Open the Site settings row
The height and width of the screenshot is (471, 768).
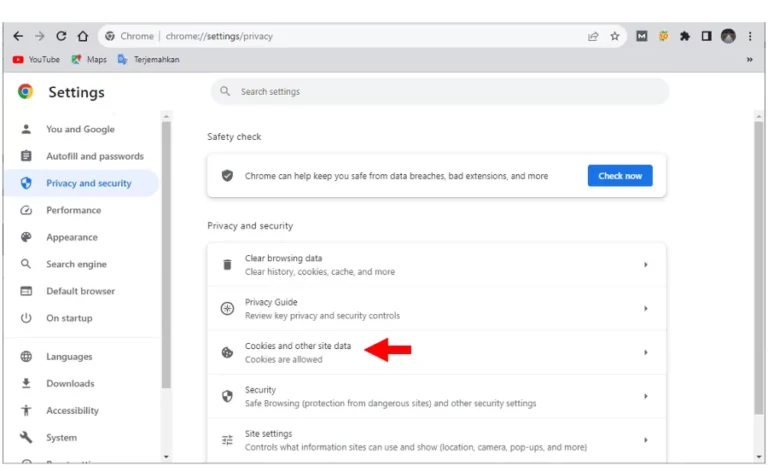436,440
